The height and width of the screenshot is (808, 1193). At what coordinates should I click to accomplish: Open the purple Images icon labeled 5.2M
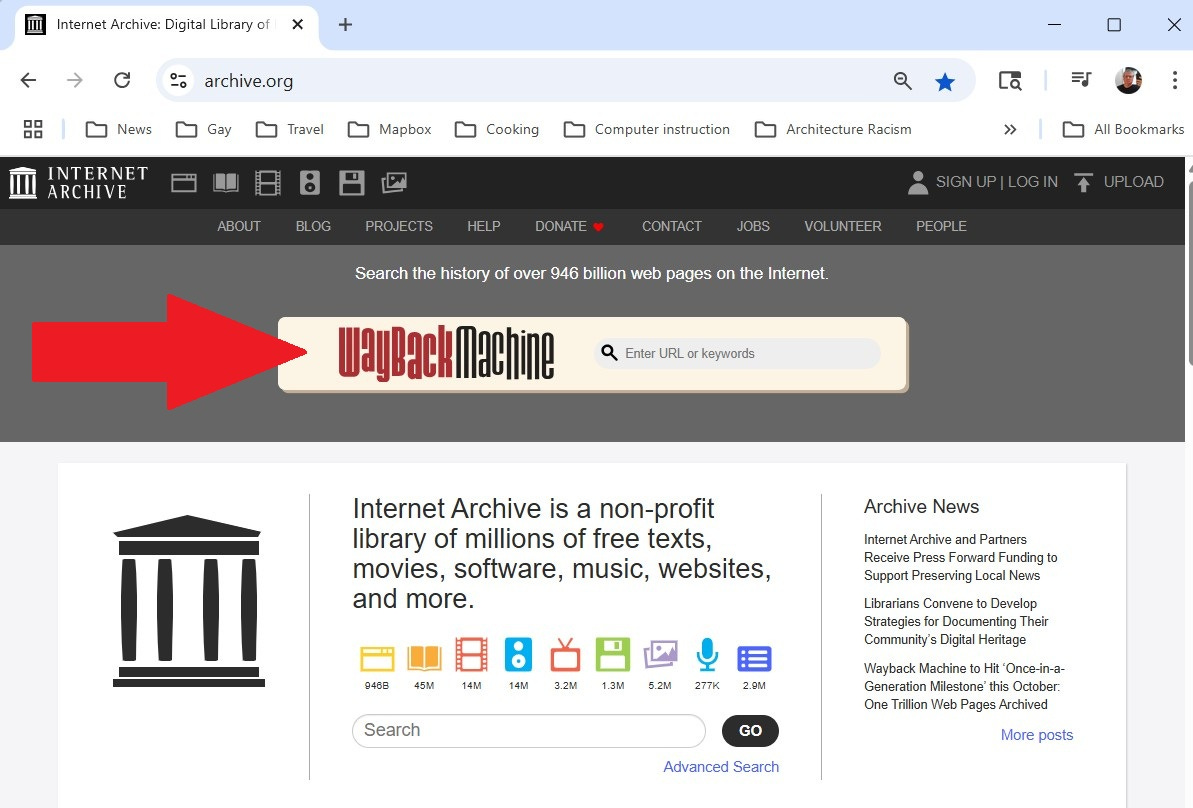(x=660, y=654)
